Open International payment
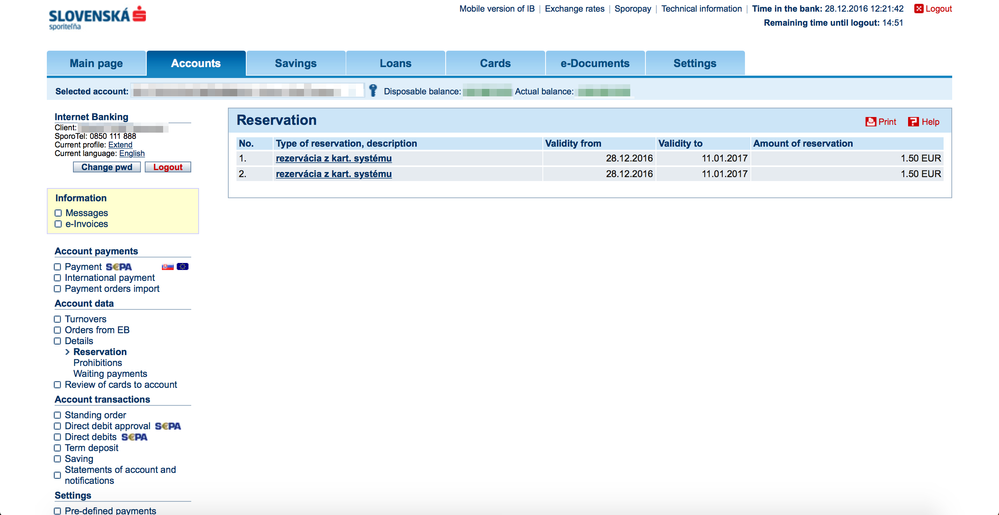Image resolution: width=999 pixels, height=515 pixels. (110, 278)
